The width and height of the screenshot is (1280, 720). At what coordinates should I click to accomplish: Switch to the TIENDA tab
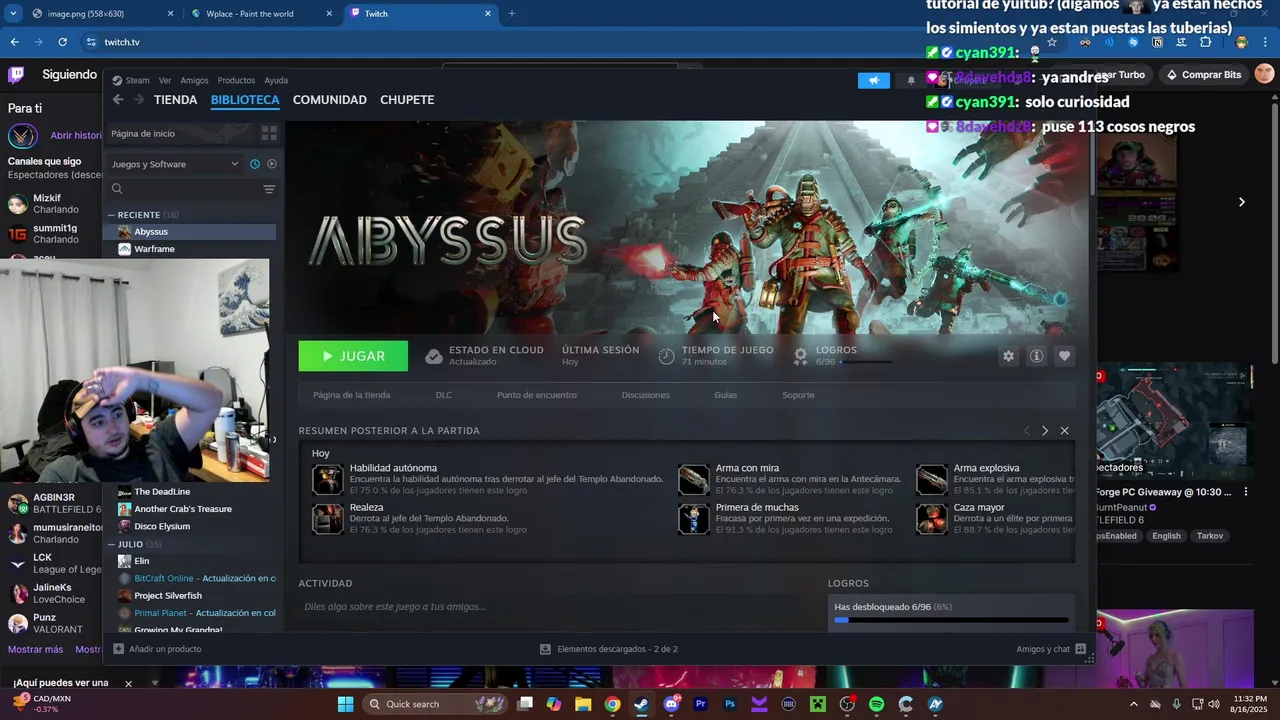pyautogui.click(x=176, y=100)
